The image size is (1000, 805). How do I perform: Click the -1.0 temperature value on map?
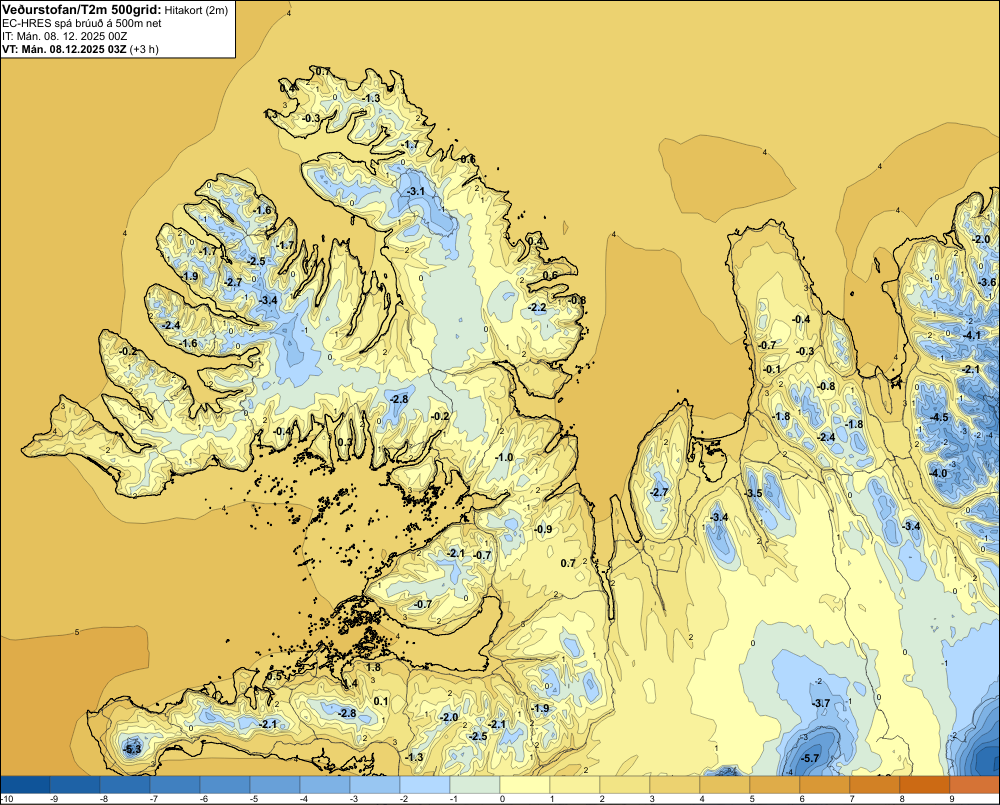504,457
